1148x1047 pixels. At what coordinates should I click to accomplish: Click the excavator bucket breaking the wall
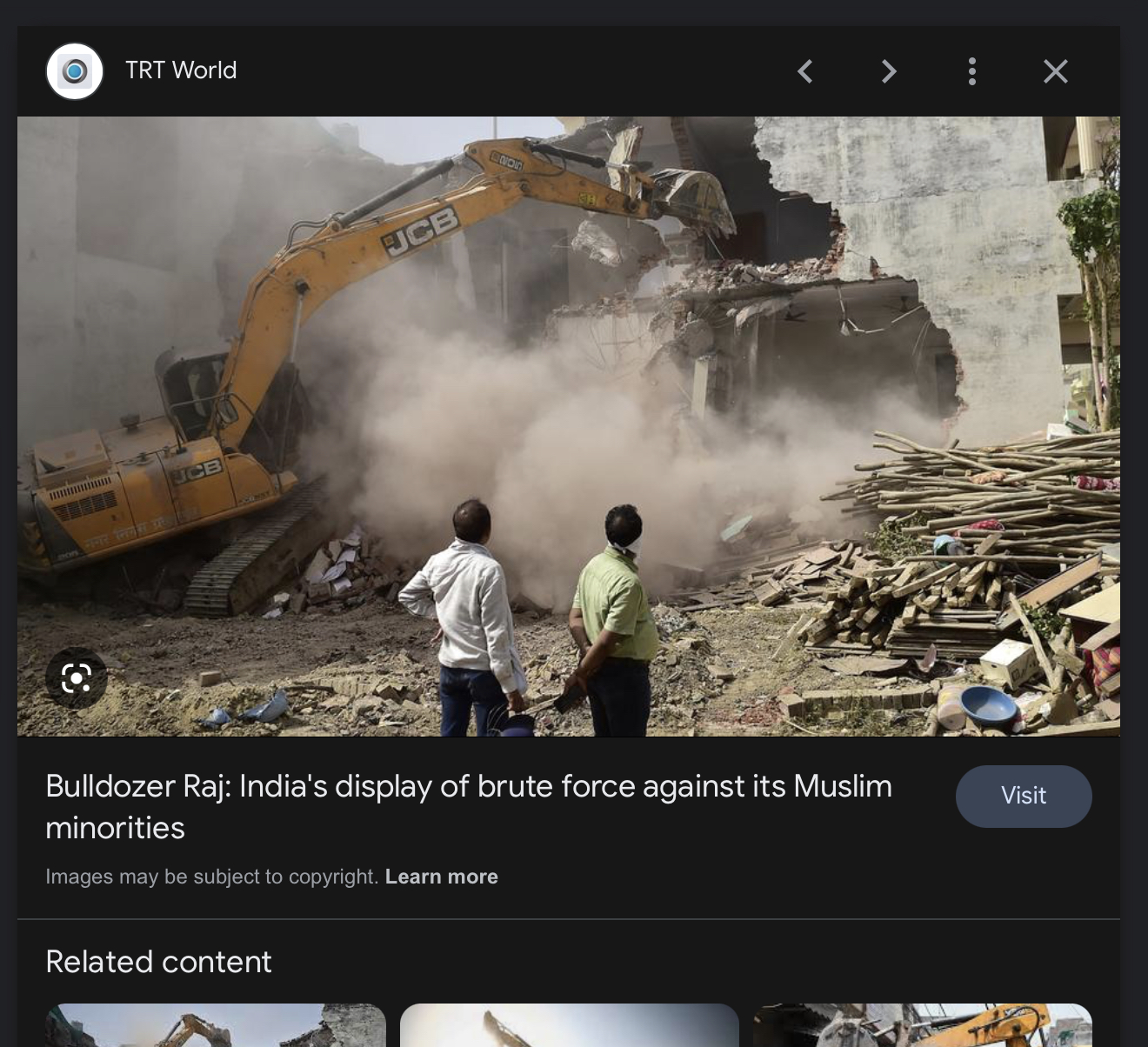coord(691,201)
